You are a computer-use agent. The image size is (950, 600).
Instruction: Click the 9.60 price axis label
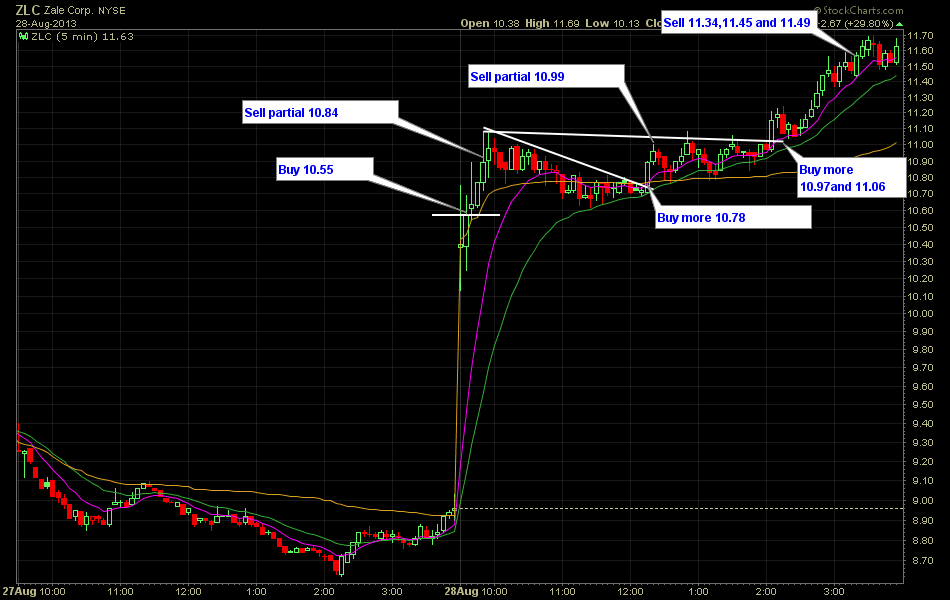point(923,387)
